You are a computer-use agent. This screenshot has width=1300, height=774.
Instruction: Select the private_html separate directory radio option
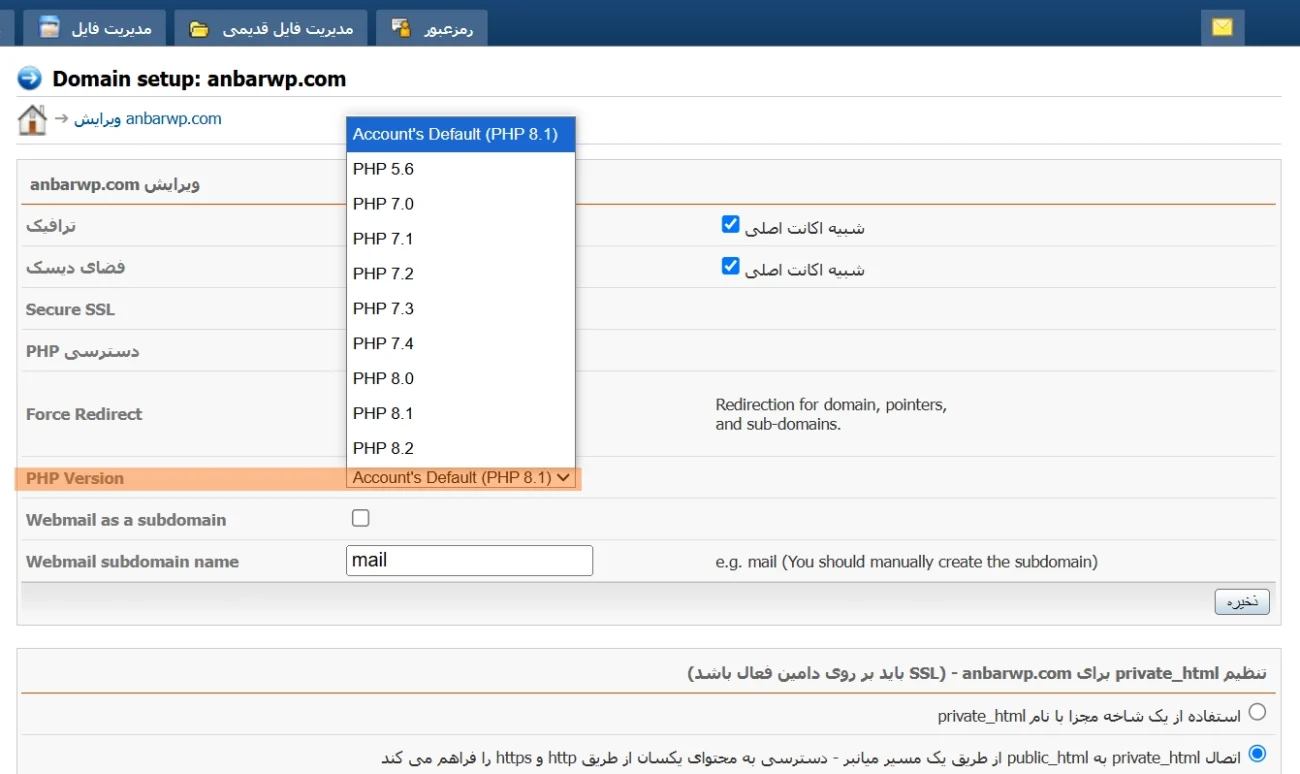(x=1257, y=711)
